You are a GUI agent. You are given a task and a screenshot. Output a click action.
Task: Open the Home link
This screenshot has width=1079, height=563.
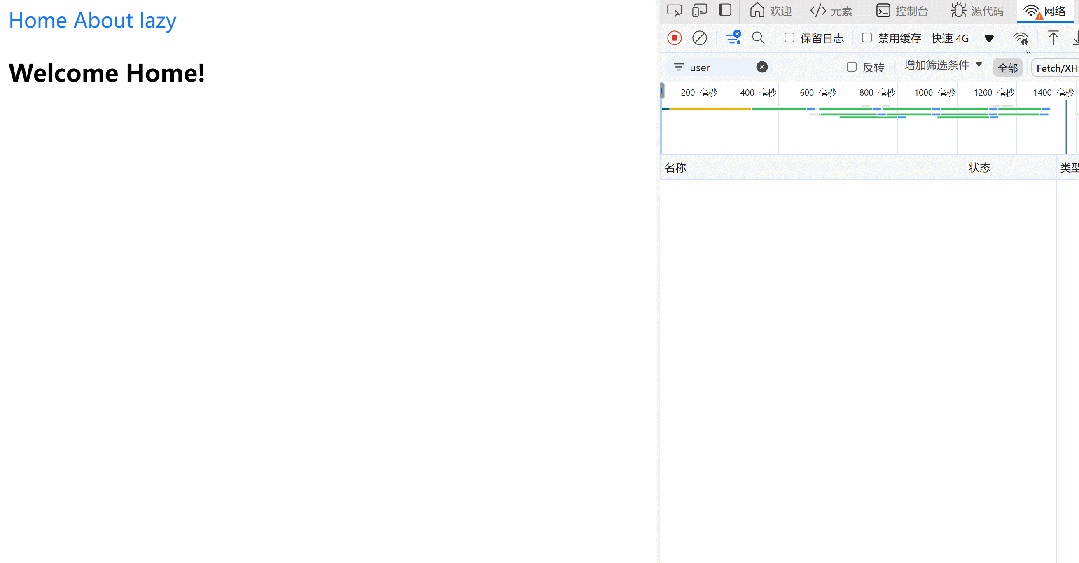(x=37, y=21)
